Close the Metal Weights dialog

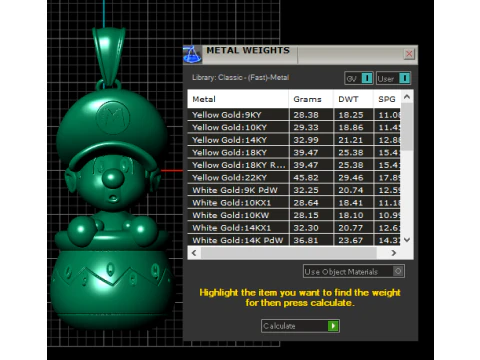[x=409, y=54]
